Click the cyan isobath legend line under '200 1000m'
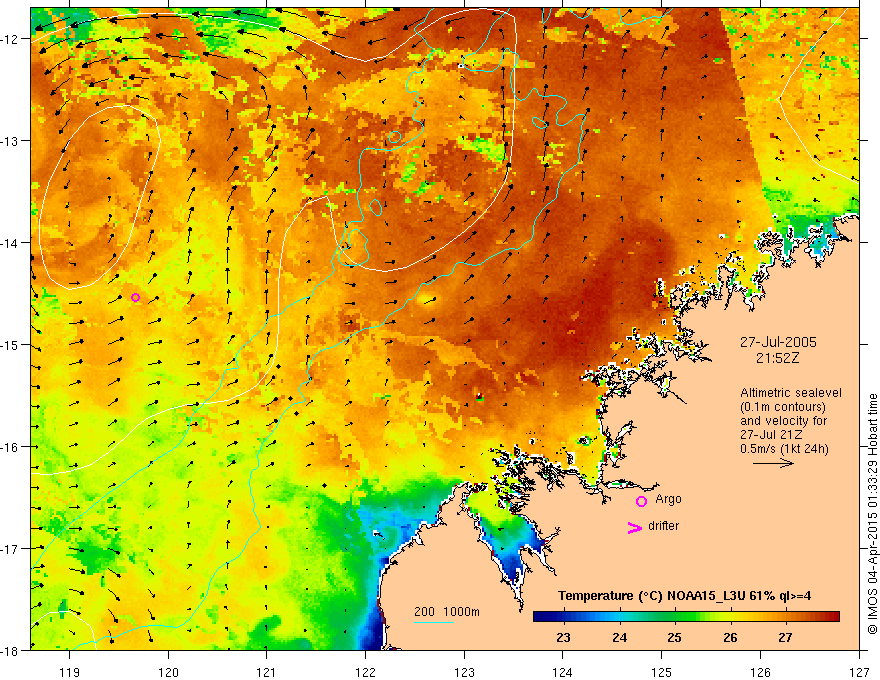The height and width of the screenshot is (680, 880). pyautogui.click(x=434, y=622)
